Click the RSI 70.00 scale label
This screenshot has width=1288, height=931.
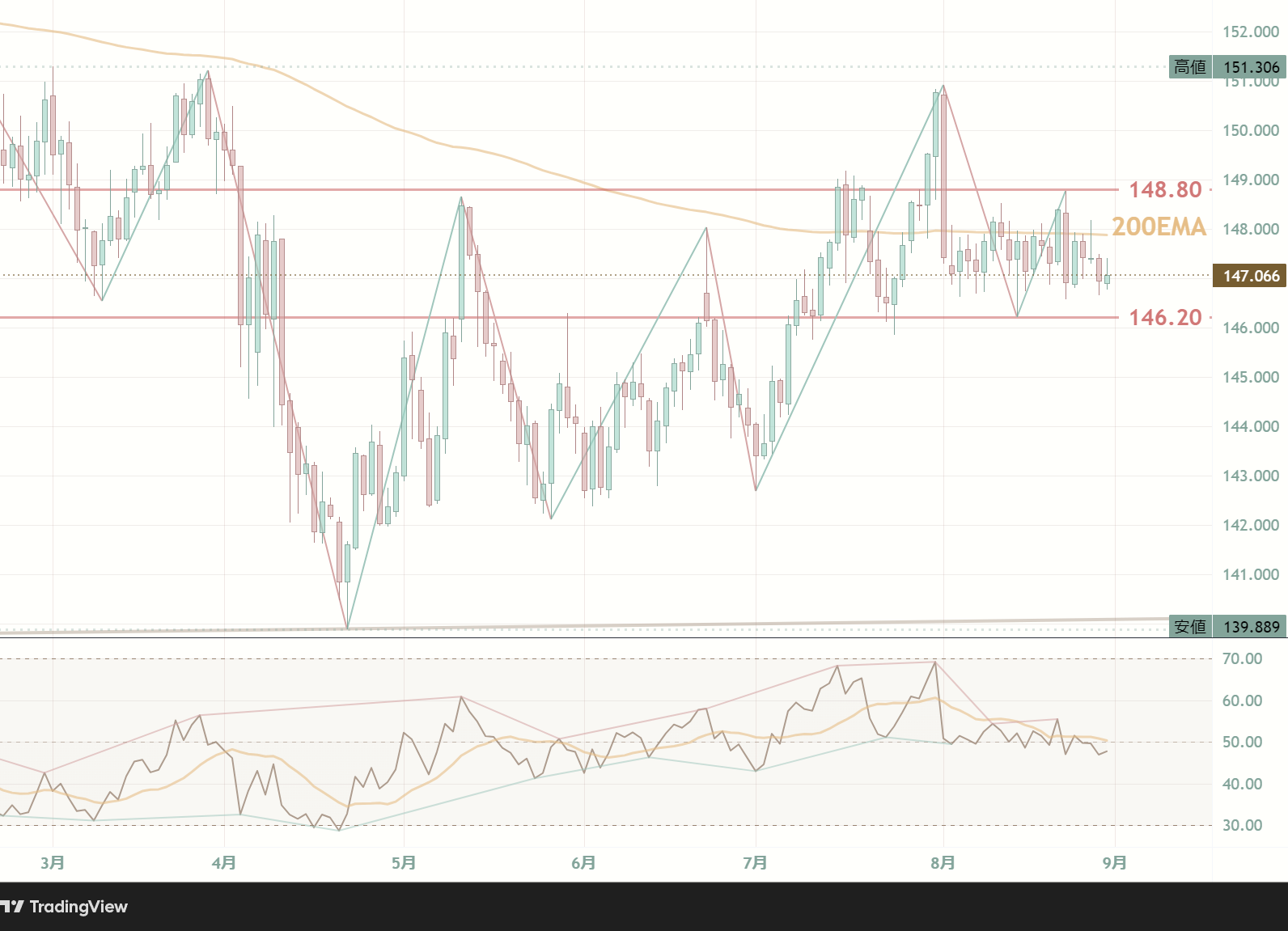click(x=1242, y=658)
